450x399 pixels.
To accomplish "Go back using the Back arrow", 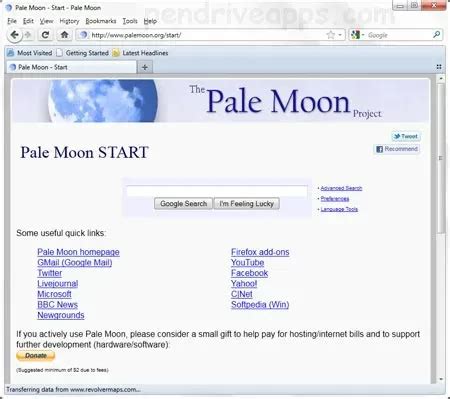I will [x=14, y=35].
